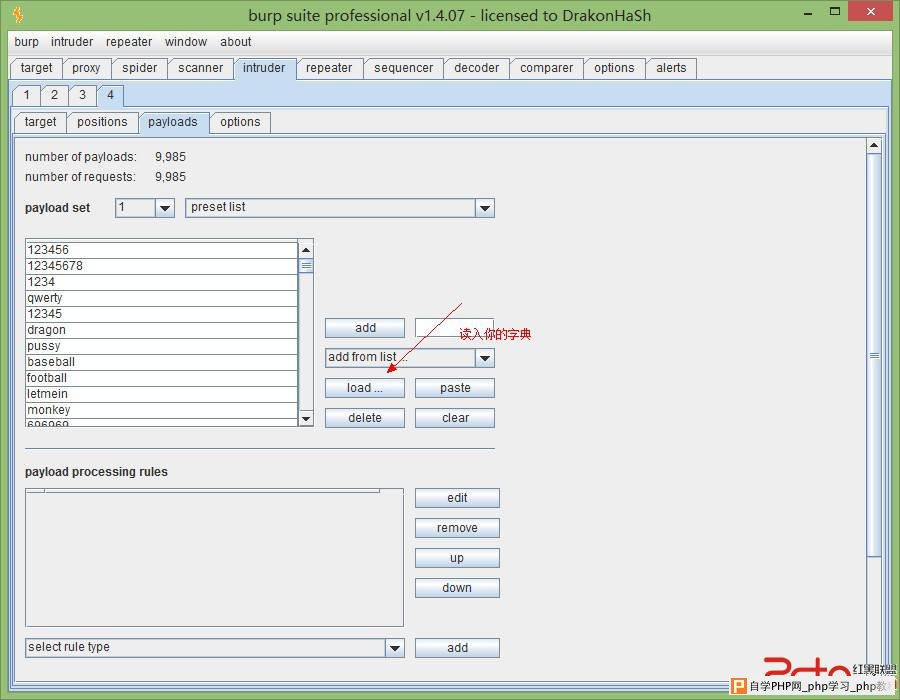This screenshot has width=900, height=700.
Task: Select payload football in the list
Action: pos(162,379)
